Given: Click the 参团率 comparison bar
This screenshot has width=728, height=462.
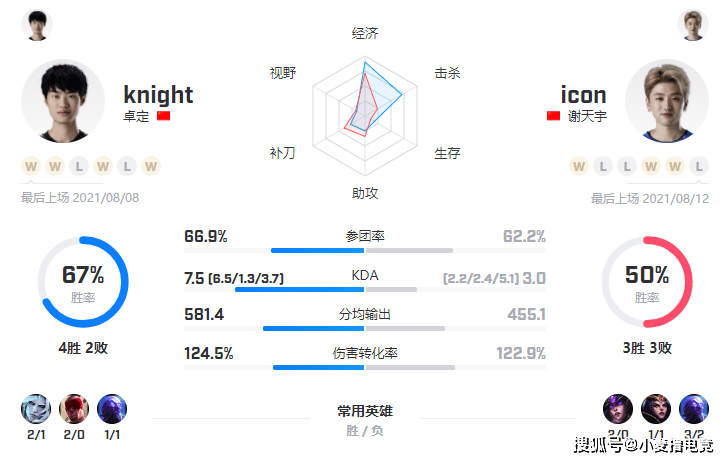Looking at the screenshot, I should [x=365, y=251].
